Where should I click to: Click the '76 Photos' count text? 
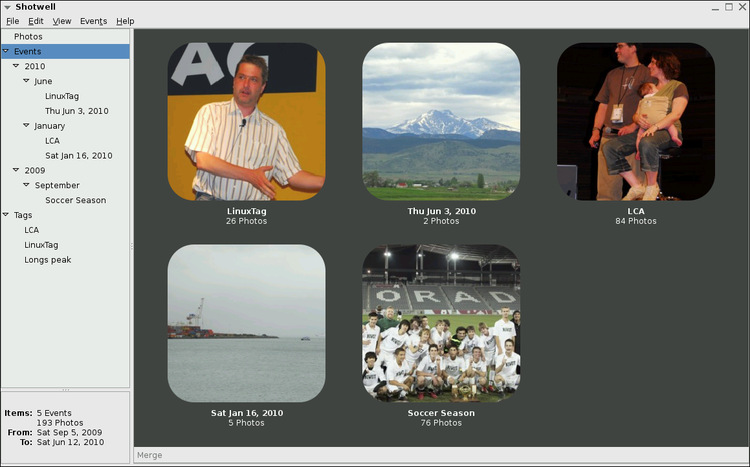point(441,423)
